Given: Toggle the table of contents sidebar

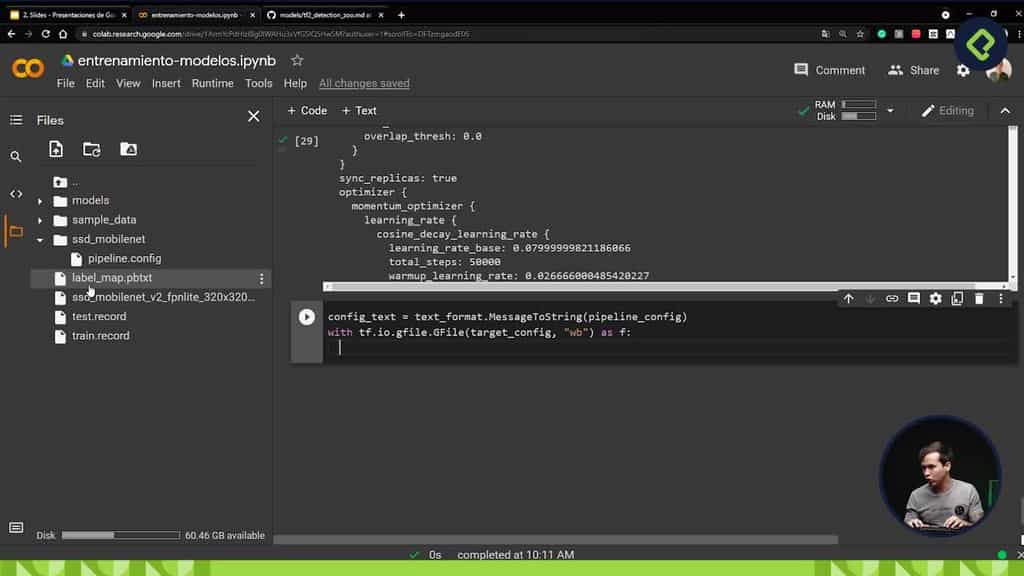Looking at the screenshot, I should tap(15, 120).
